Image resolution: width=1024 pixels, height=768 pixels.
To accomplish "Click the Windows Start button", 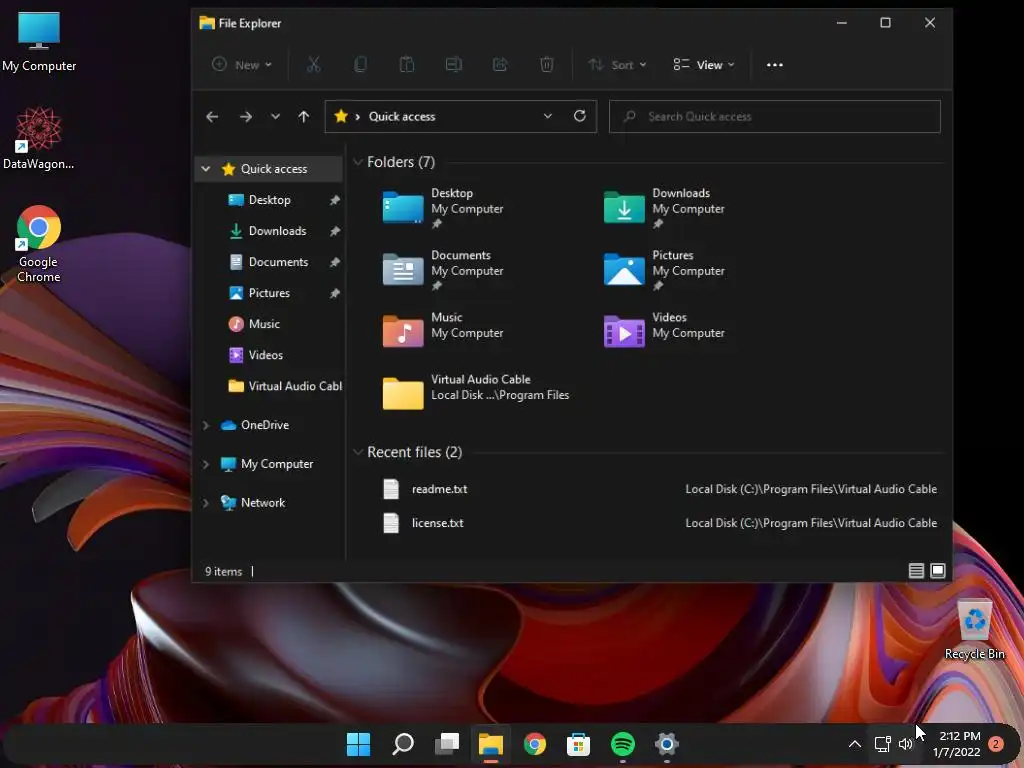I will coord(358,744).
